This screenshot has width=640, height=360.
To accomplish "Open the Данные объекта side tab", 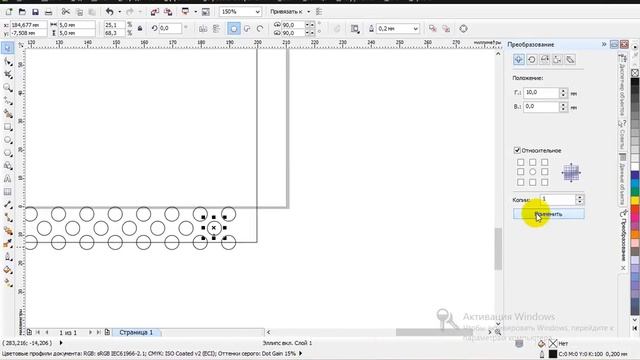I will coord(622,180).
